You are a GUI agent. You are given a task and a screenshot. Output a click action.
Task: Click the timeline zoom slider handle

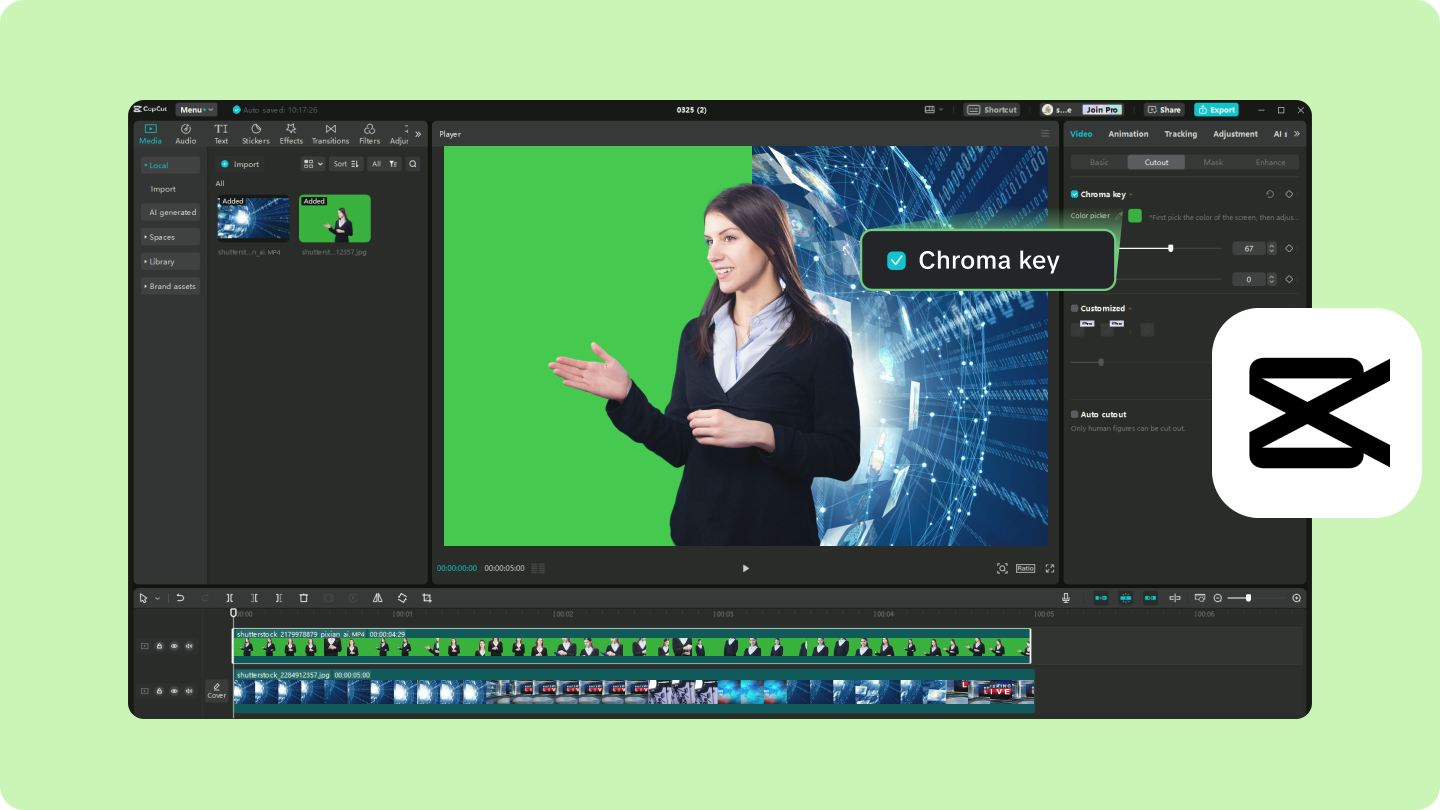click(x=1248, y=598)
